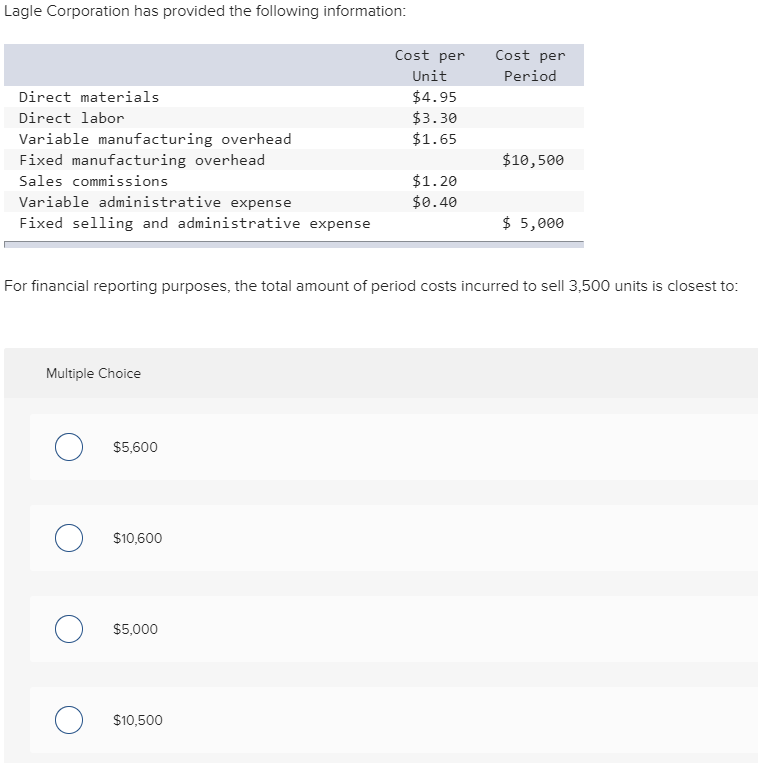
Task: Click the Multiple Choice section heading
Action: click(x=93, y=373)
